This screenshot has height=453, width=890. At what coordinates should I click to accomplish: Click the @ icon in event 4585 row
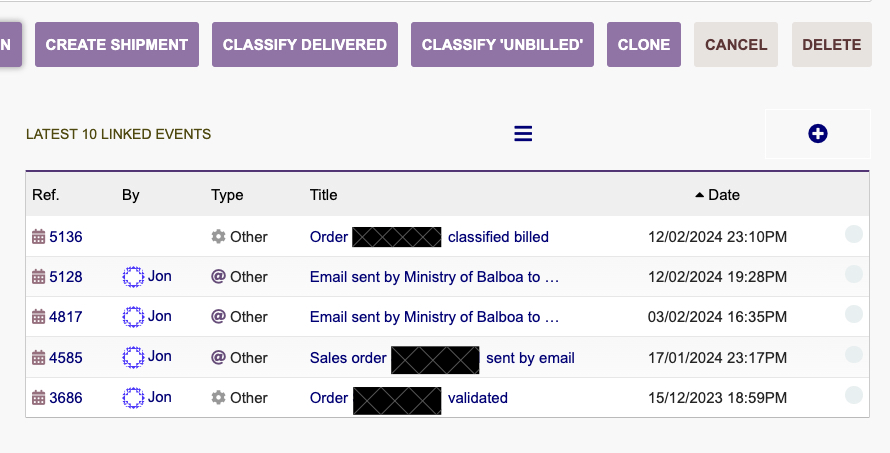click(218, 357)
